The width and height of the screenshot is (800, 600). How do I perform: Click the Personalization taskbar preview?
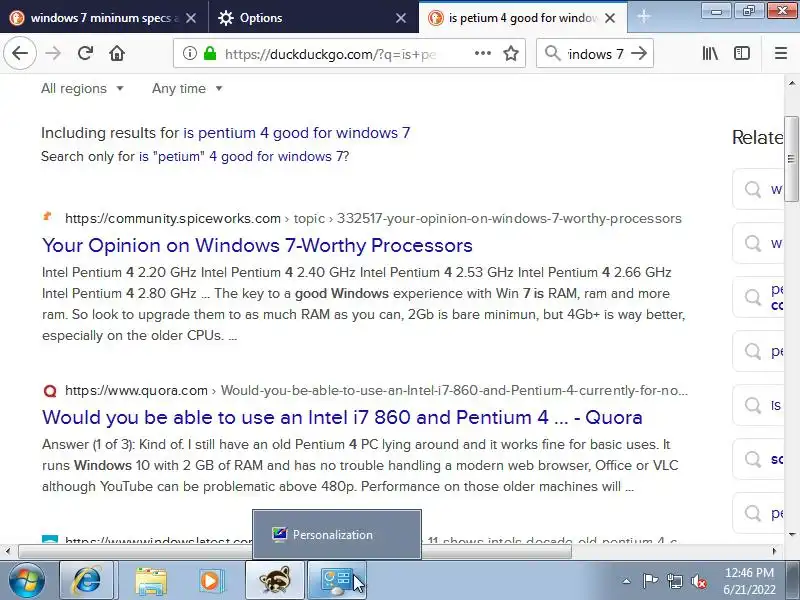337,534
